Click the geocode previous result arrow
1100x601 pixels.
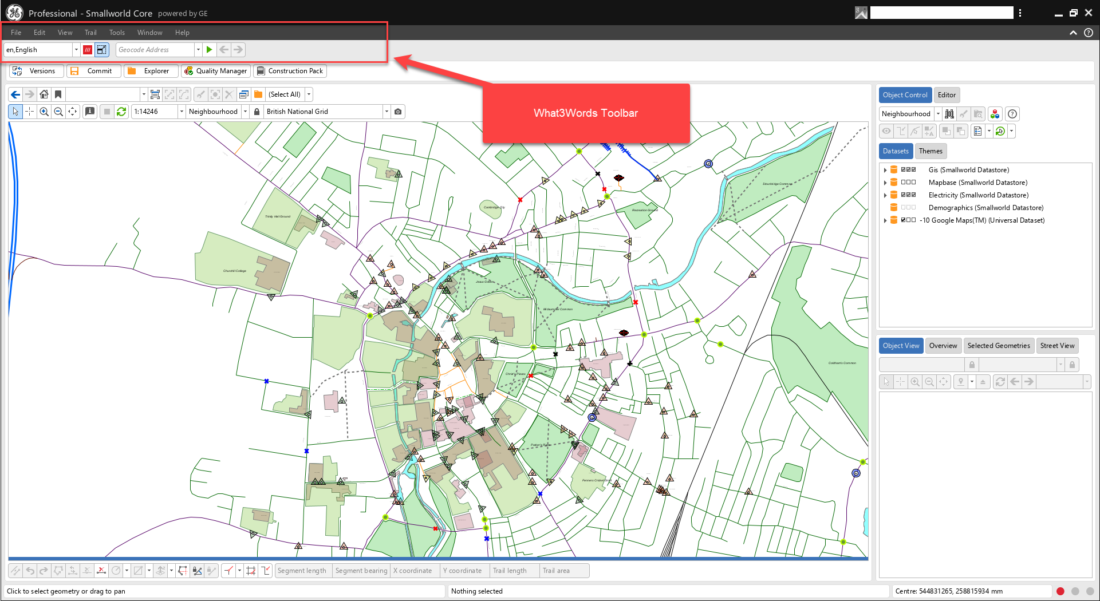point(224,50)
